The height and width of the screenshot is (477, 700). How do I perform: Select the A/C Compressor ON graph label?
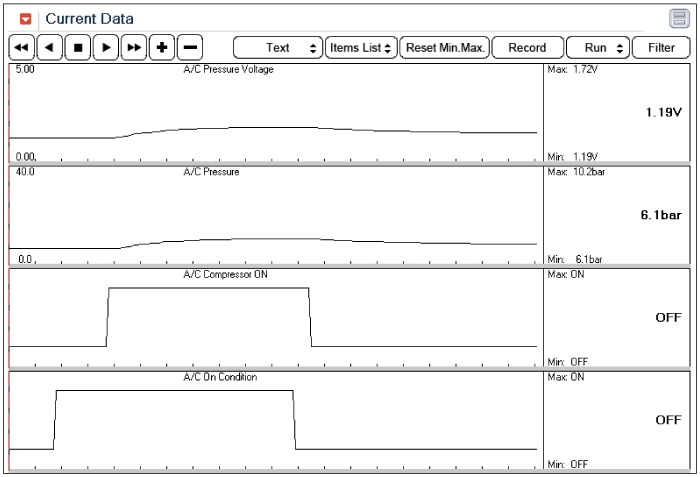[x=225, y=274]
